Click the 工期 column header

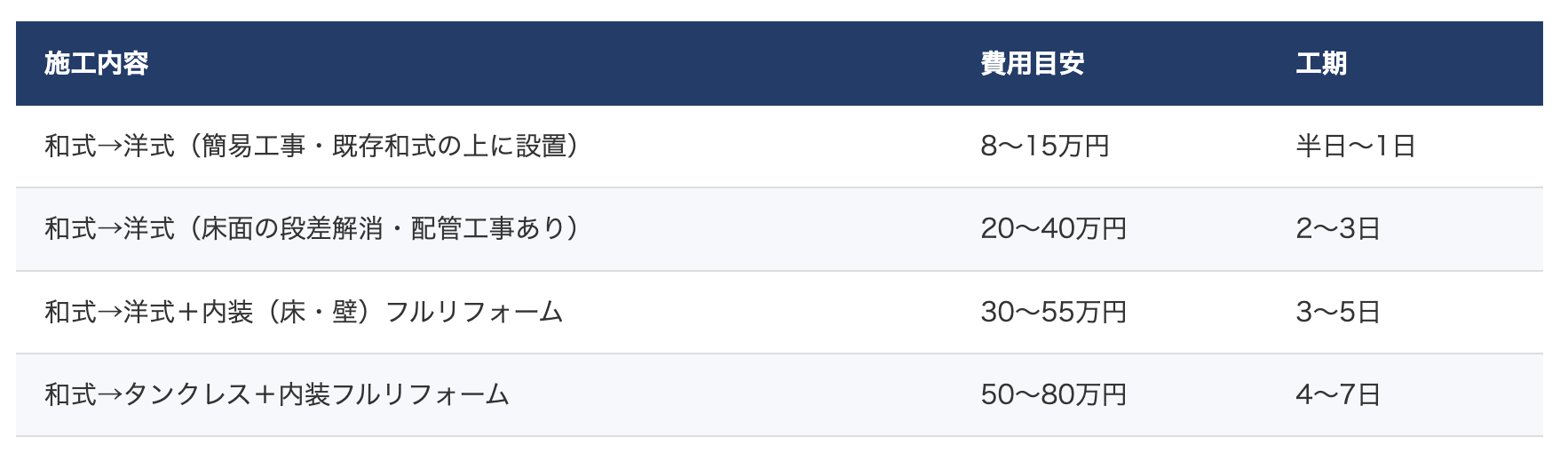pyautogui.click(x=1320, y=64)
